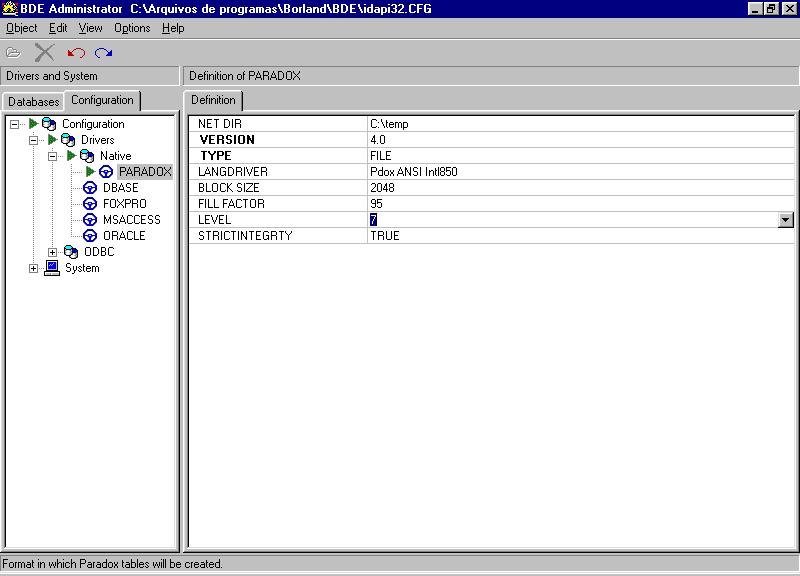Click the BDE Administrator title bar app icon
The width and height of the screenshot is (800, 576).
pos(10,9)
